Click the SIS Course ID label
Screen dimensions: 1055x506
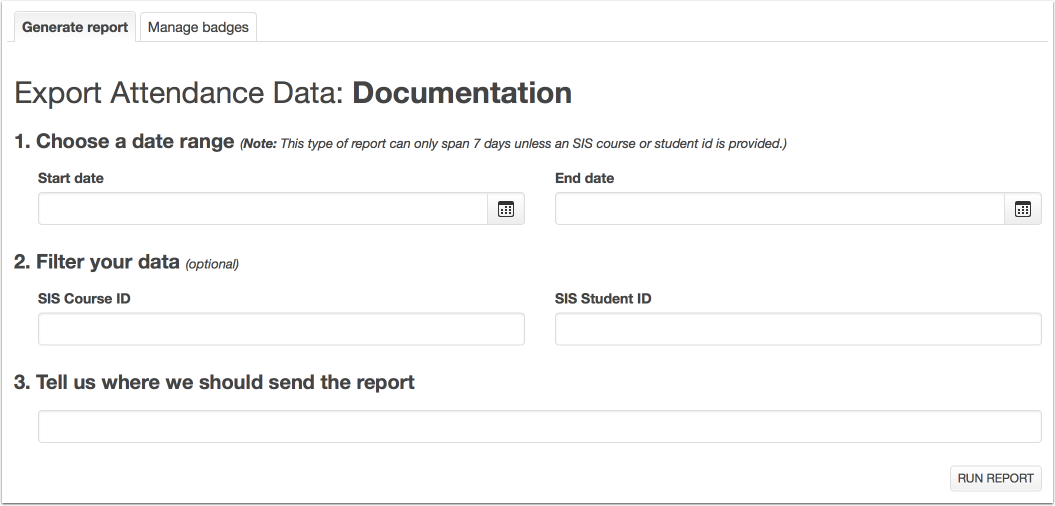tap(84, 299)
